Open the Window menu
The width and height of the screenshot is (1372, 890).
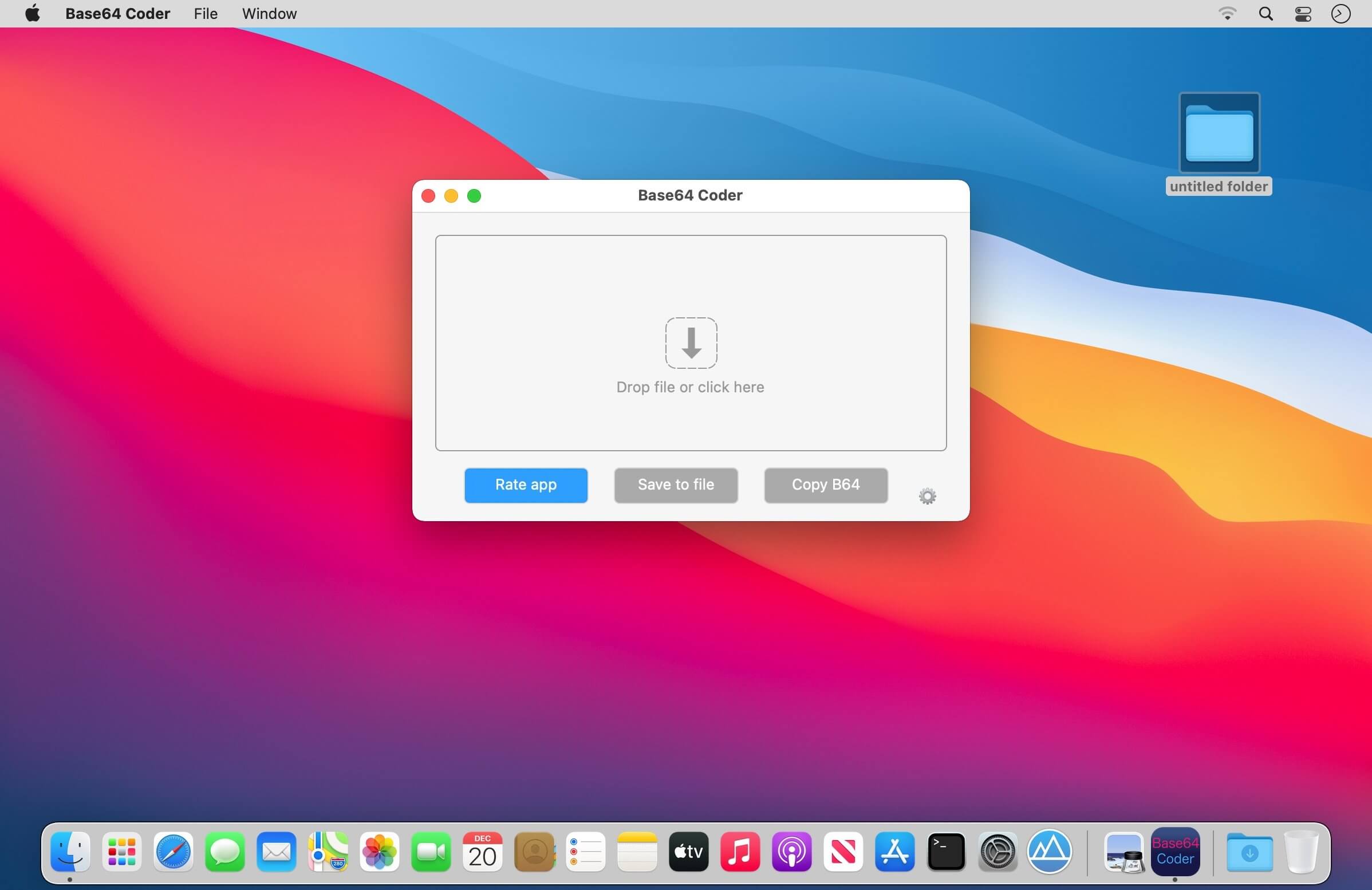[269, 14]
